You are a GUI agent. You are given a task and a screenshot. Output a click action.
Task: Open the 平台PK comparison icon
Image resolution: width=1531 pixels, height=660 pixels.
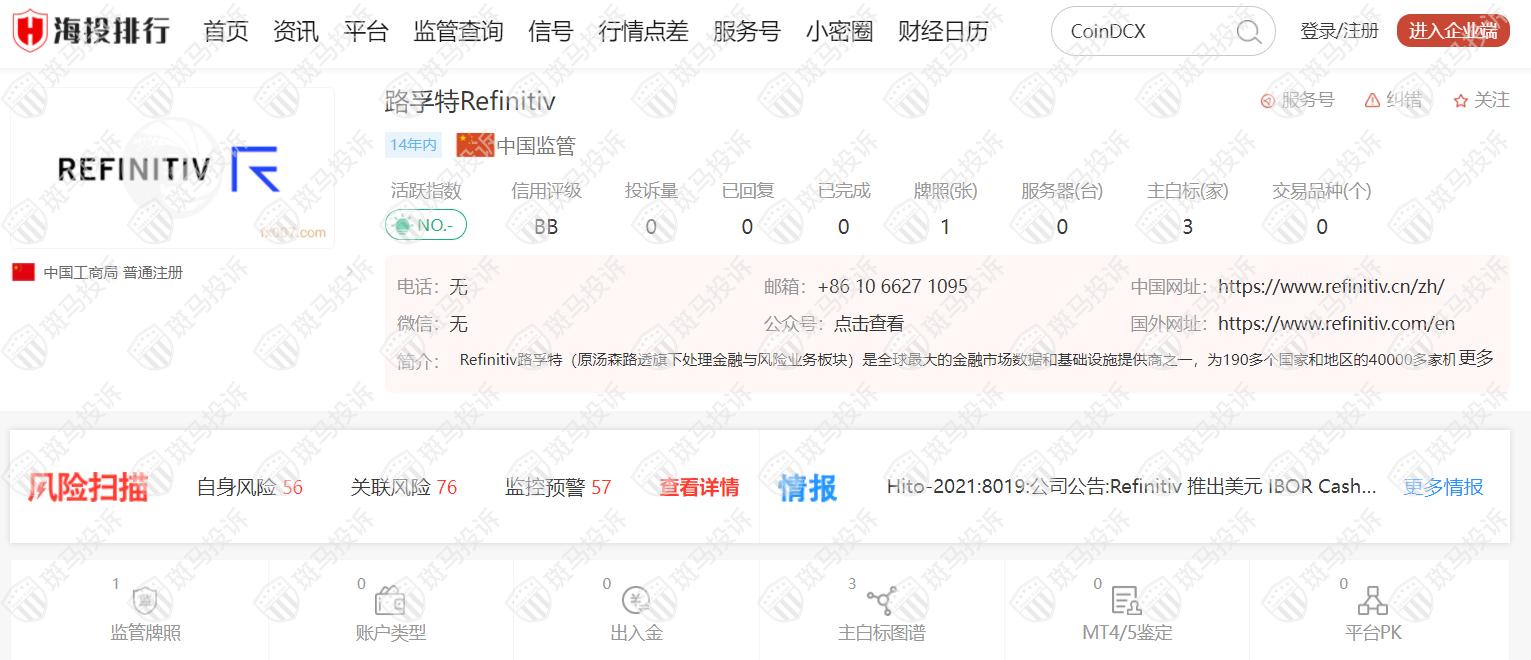pos(1372,601)
